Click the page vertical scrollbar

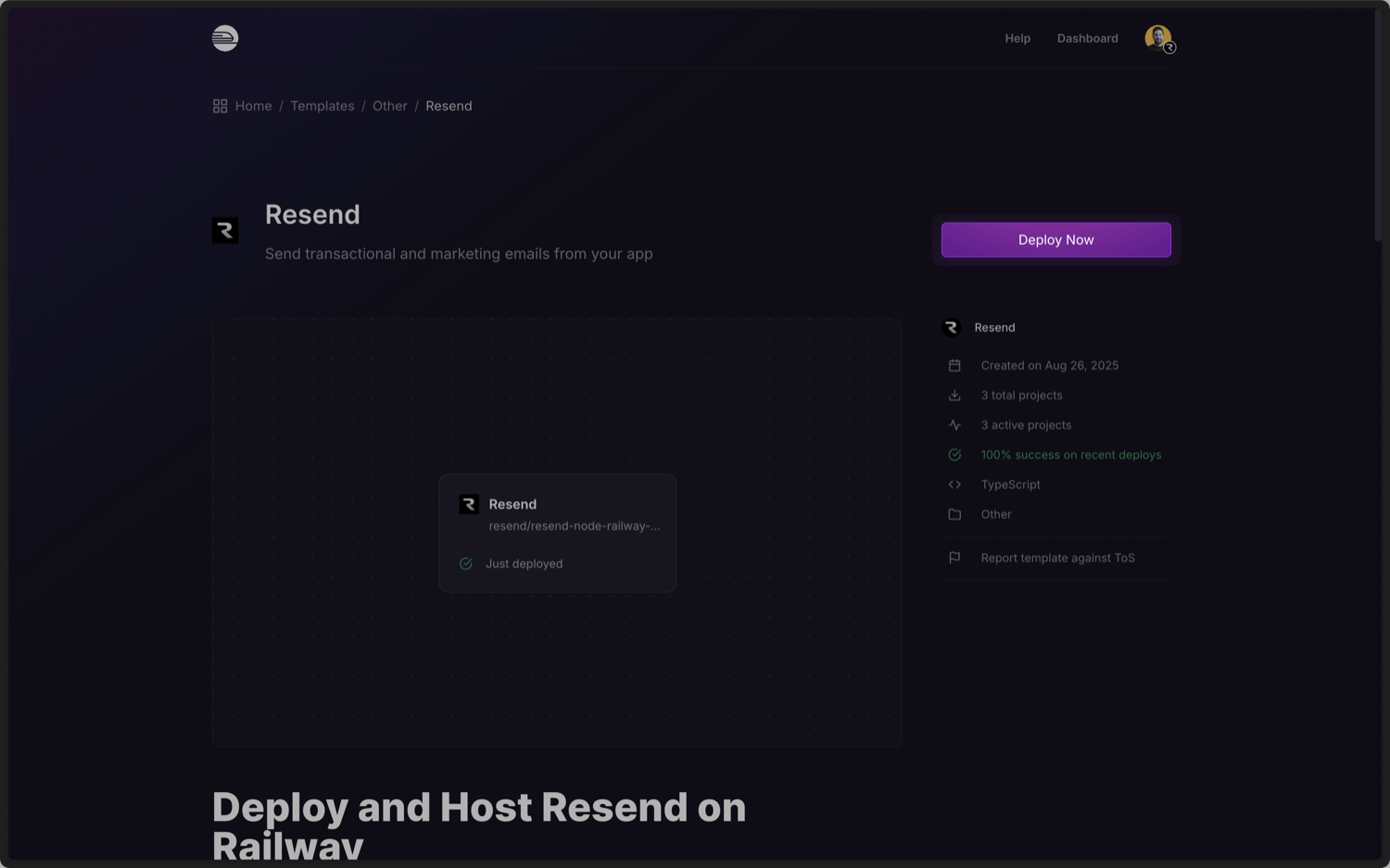point(1378,125)
